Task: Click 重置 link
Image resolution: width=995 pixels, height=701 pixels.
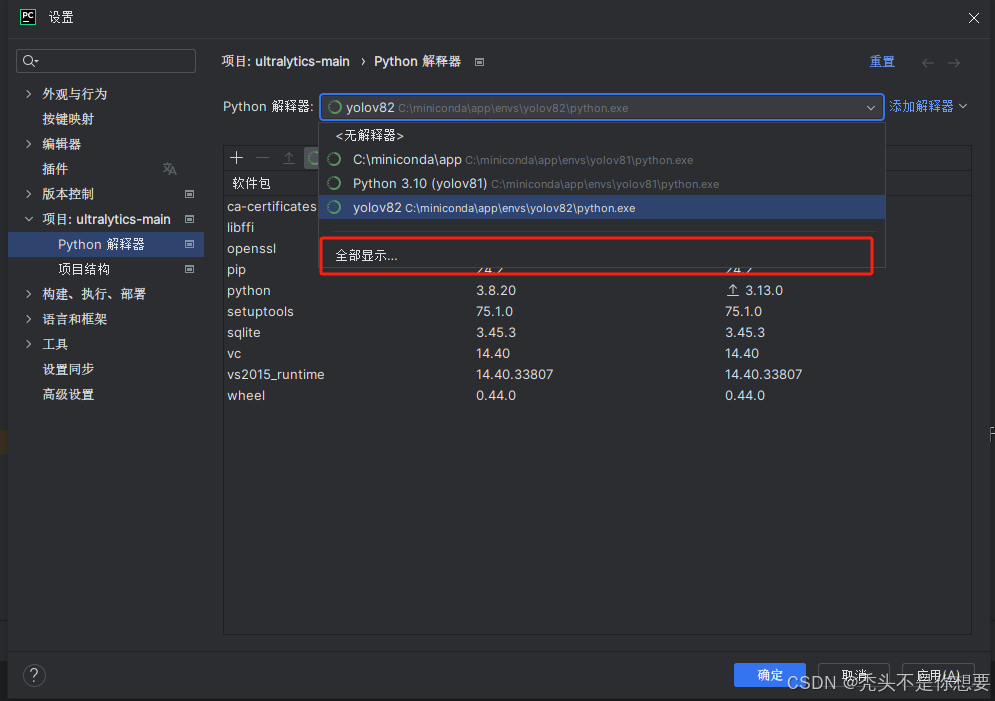Action: coord(882,62)
